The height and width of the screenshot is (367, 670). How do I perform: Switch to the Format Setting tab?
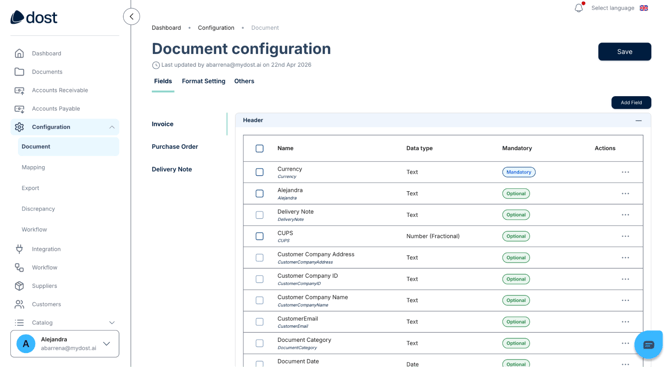tap(203, 81)
